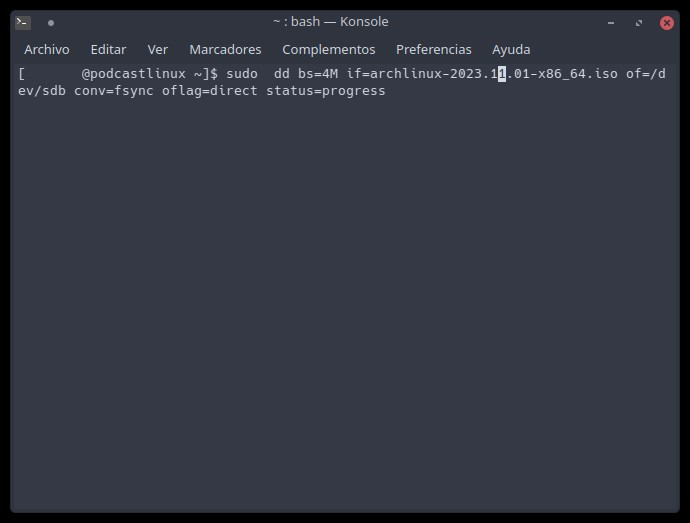Expand the Marcadores menu
This screenshot has height=523, width=690.
pos(225,49)
